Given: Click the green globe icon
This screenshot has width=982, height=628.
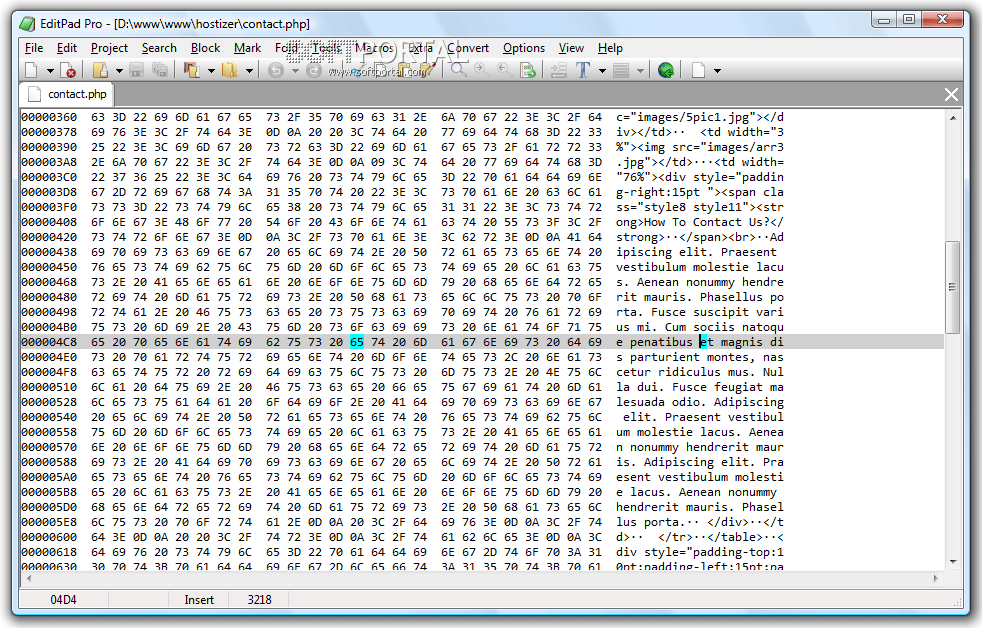Looking at the screenshot, I should coord(666,70).
